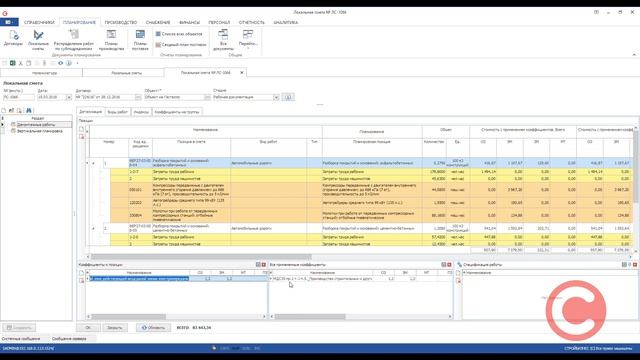Click the estimate number input field
The image size is (640, 360).
(18, 97)
